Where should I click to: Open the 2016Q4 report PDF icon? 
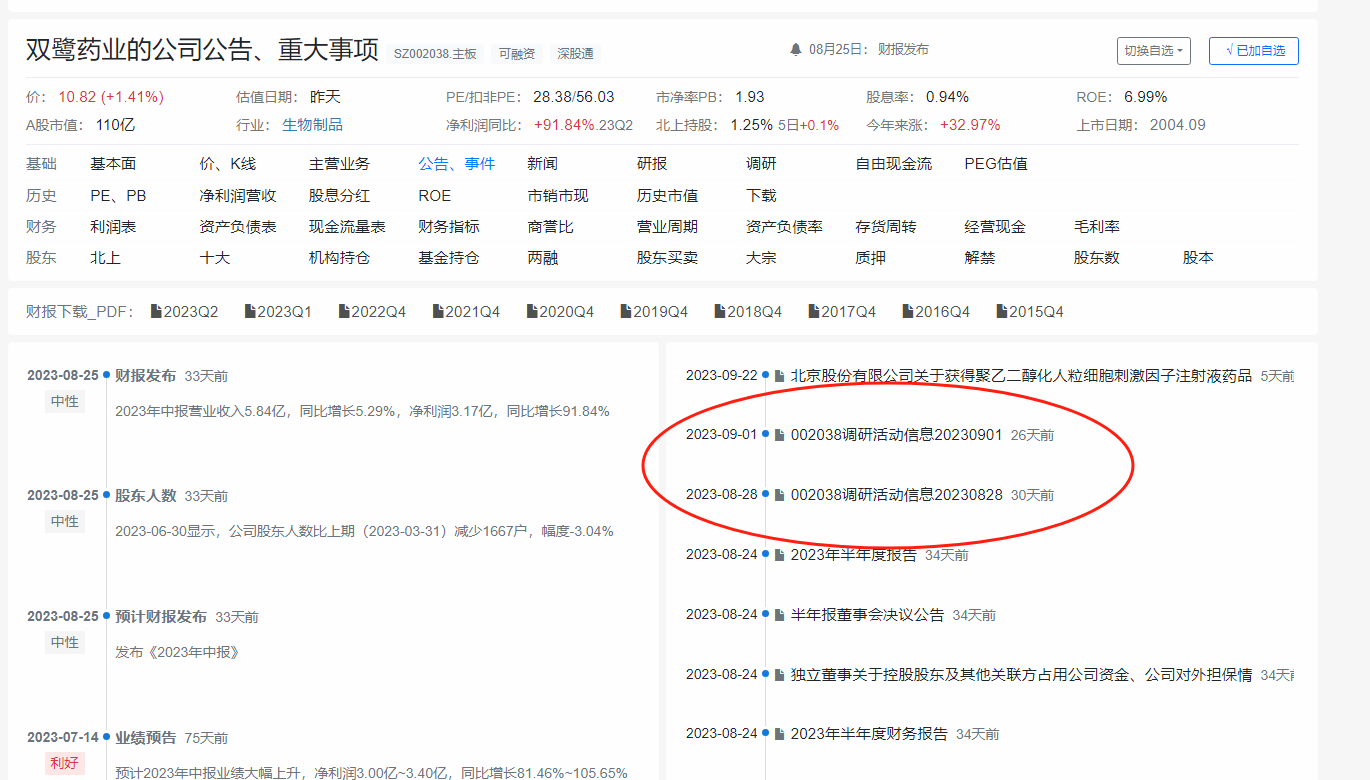pyautogui.click(x=908, y=312)
